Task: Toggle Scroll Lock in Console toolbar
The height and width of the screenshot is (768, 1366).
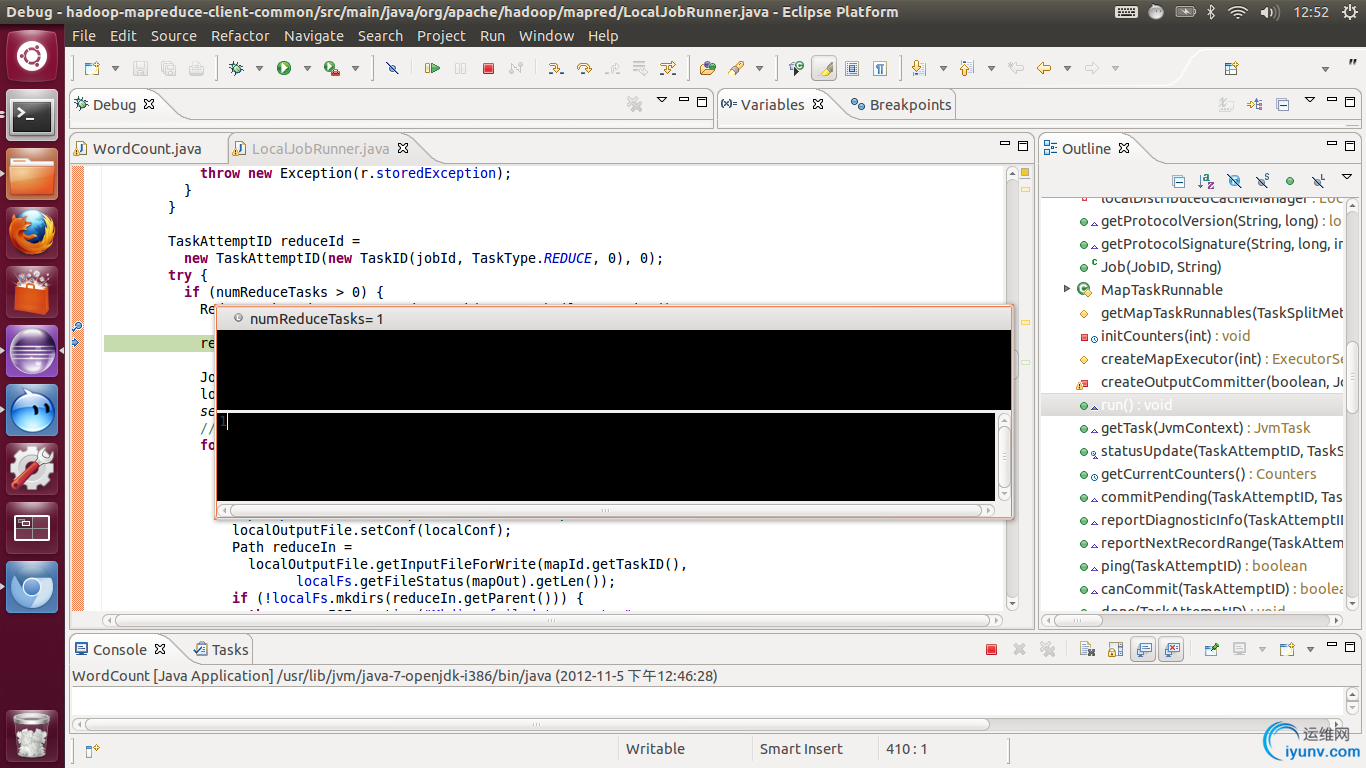Action: pyautogui.click(x=1115, y=649)
